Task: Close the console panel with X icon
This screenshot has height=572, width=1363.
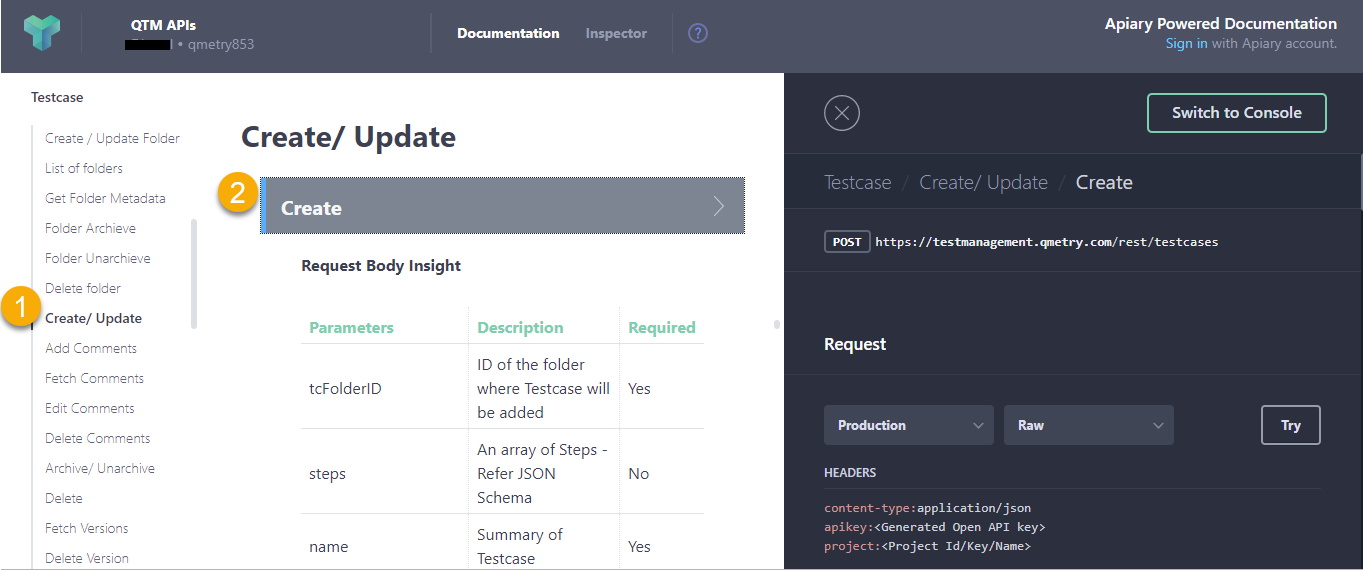Action: click(842, 113)
